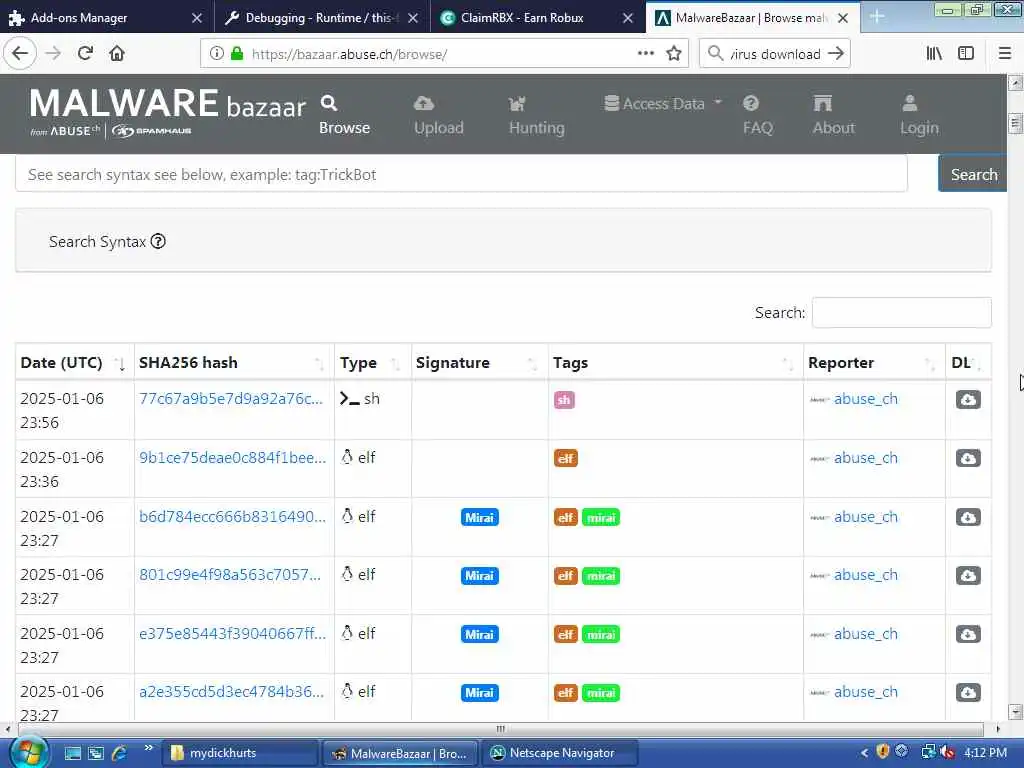Focus the table filter Search box
The image size is (1024, 768).
[901, 313]
